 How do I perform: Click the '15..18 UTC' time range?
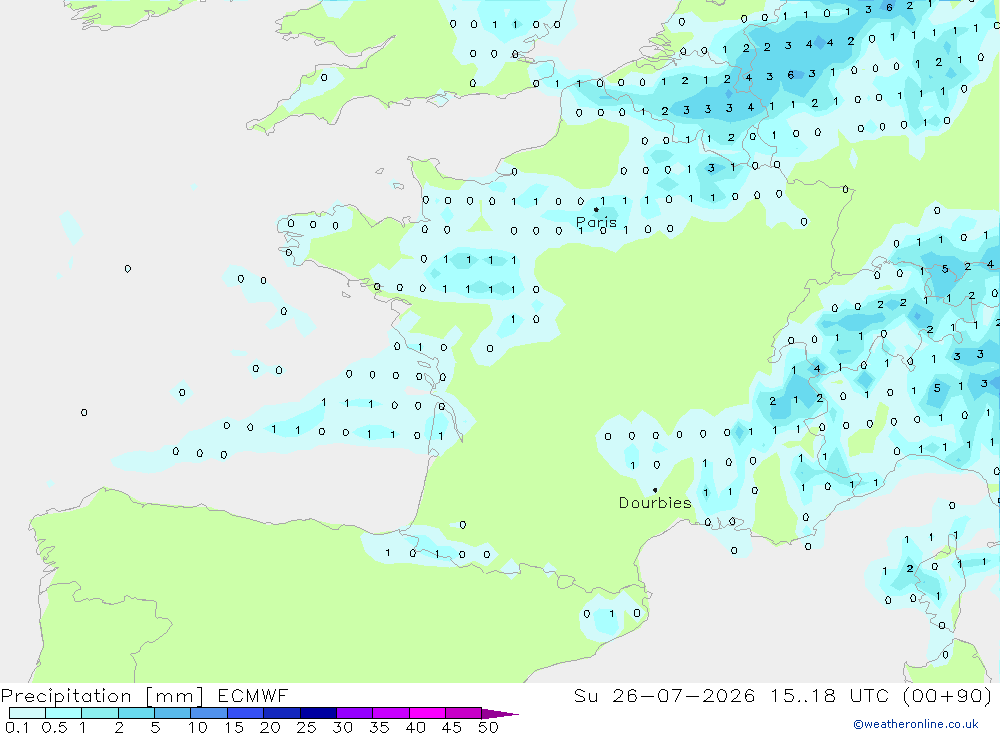(x=829, y=695)
